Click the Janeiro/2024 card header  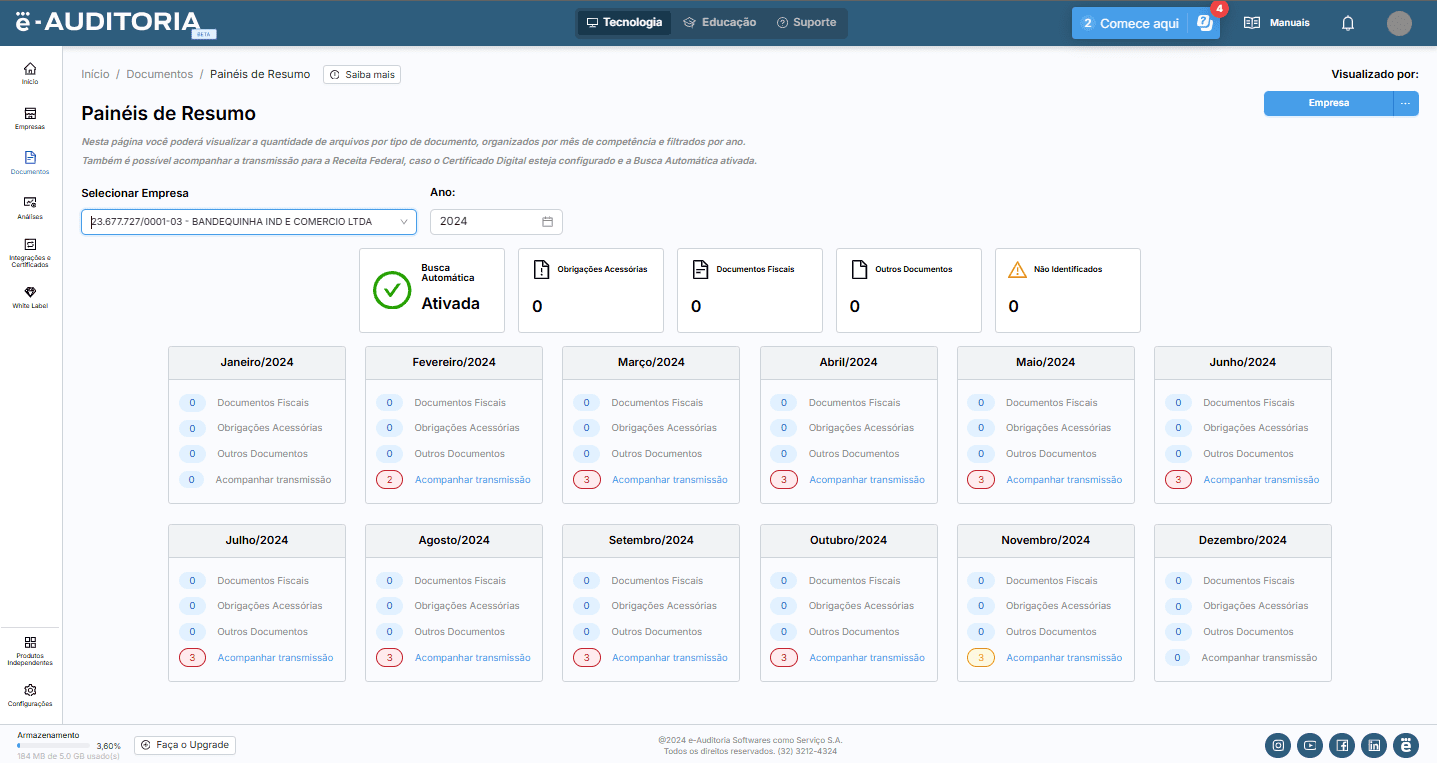(257, 362)
